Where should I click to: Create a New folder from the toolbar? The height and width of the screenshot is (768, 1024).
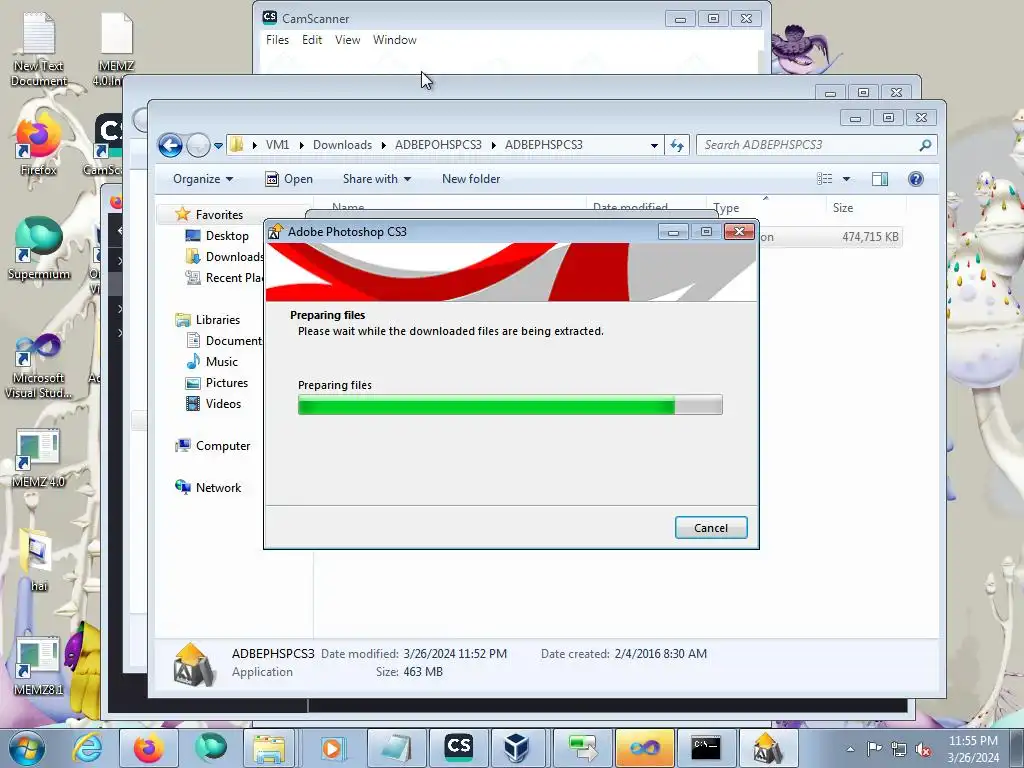(471, 179)
